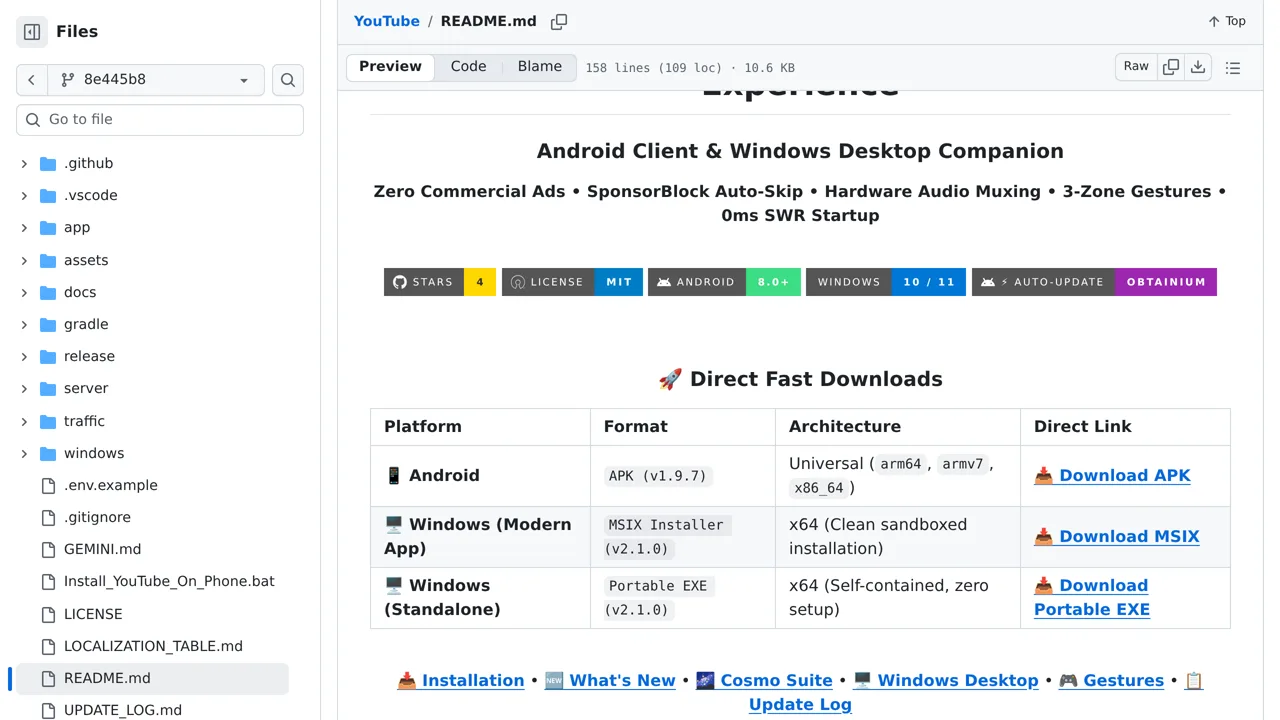This screenshot has height=720, width=1280.
Task: Collapse the Files side panel icon
Action: click(32, 32)
